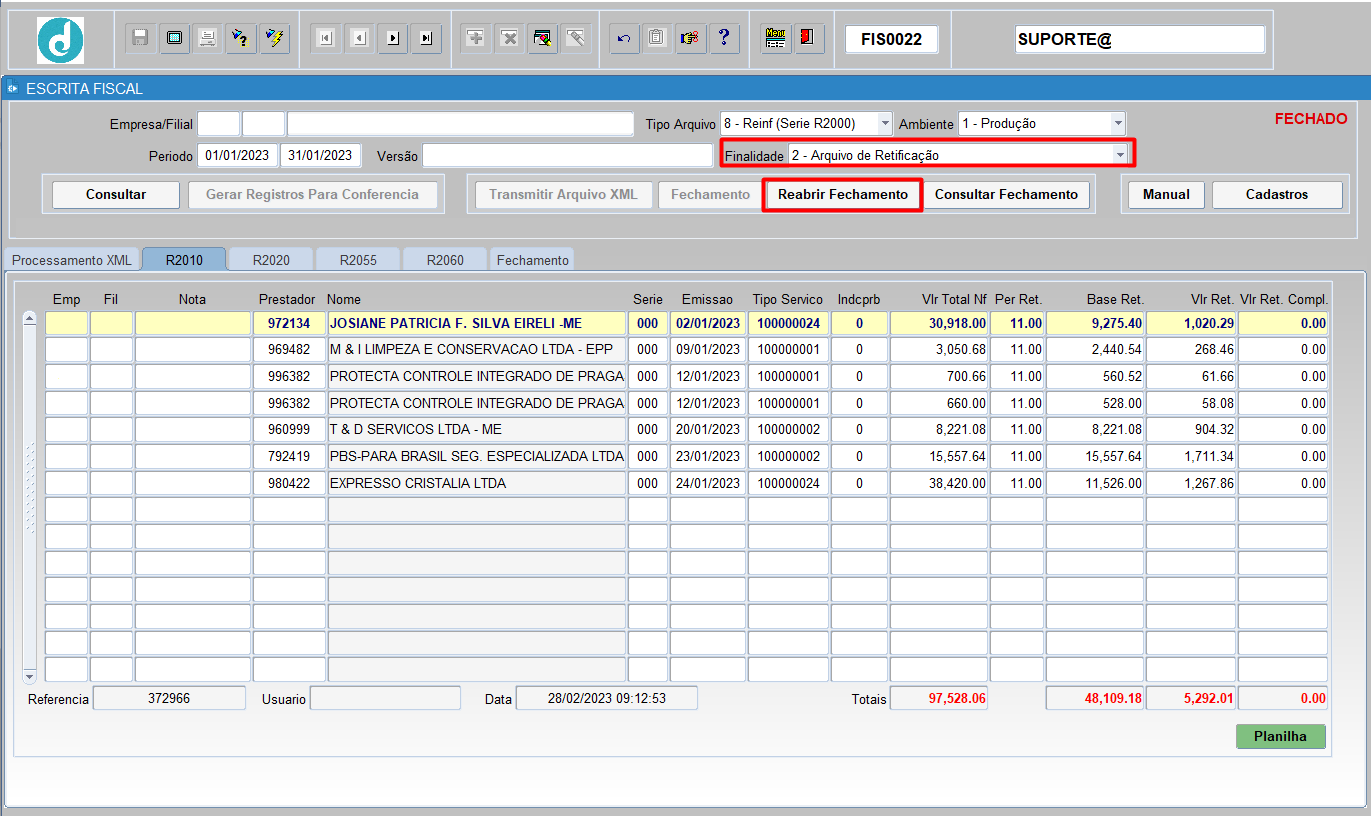This screenshot has height=816, width=1371.
Task: Switch to the Fechamento tab
Action: pos(532,260)
